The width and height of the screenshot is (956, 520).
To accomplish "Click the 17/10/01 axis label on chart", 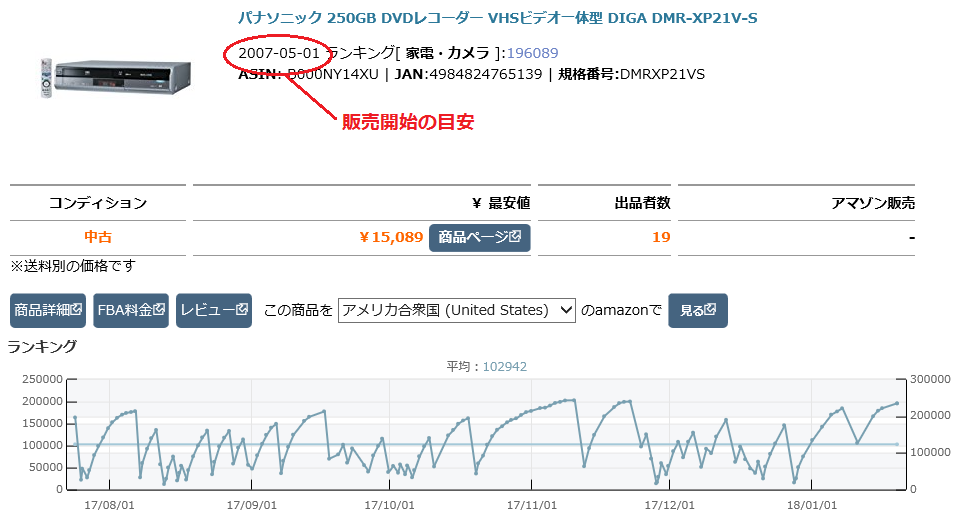I will tap(390, 505).
